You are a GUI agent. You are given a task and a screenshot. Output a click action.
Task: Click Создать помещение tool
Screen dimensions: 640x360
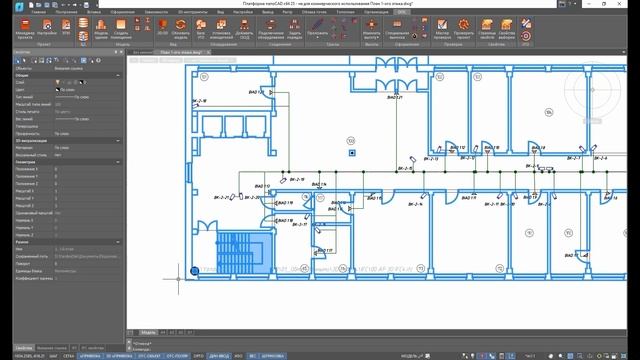pyautogui.click(x=121, y=29)
